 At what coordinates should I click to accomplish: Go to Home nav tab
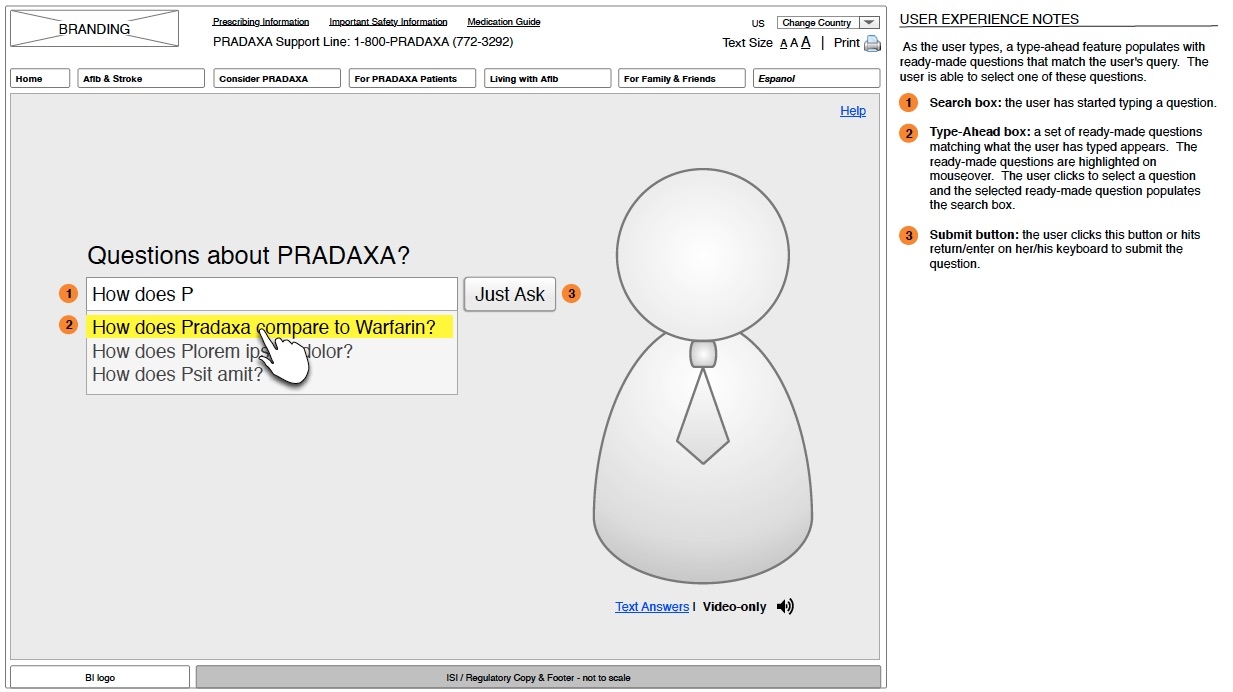point(40,78)
